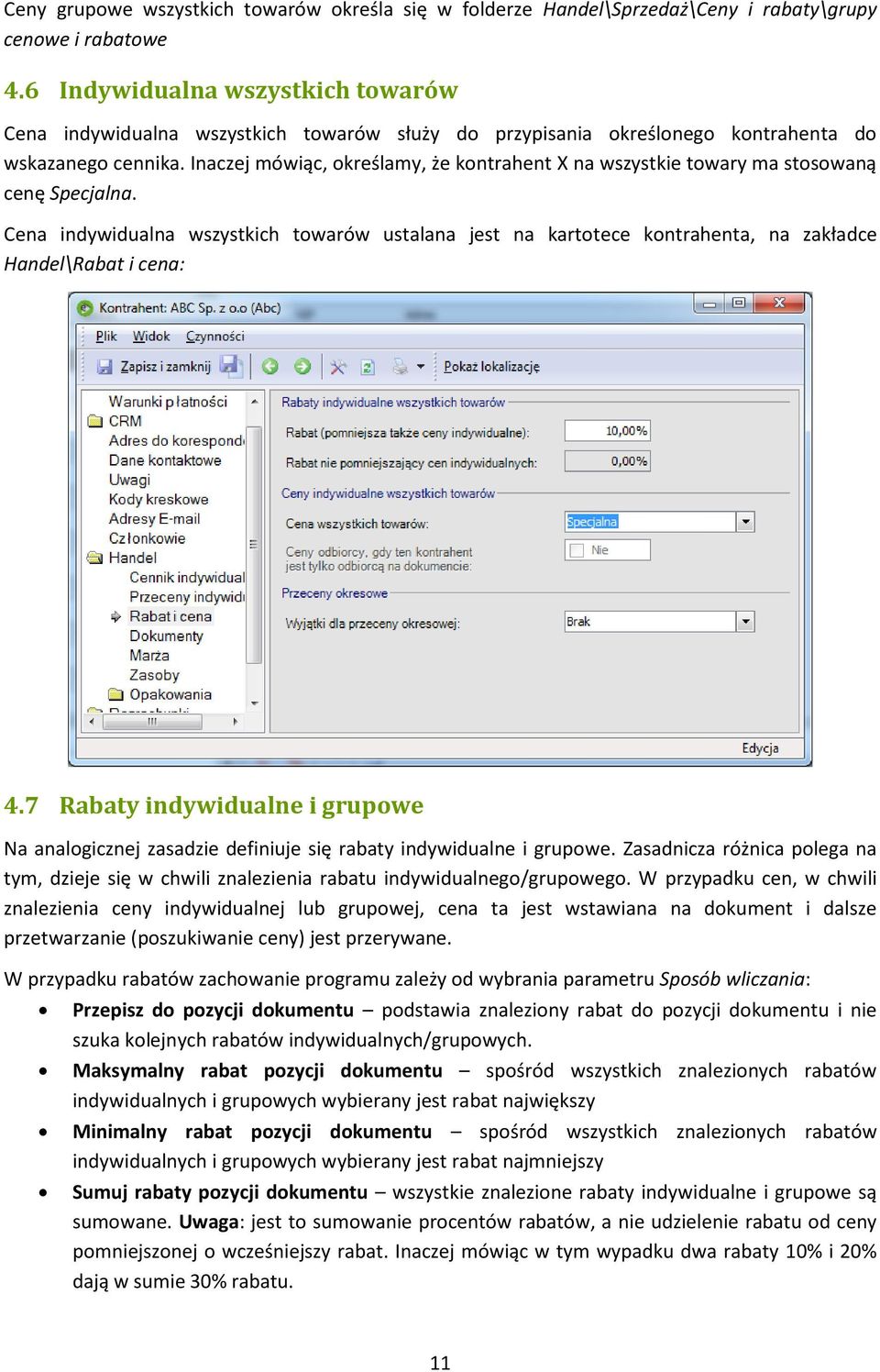
Task: Select Marża tree item
Action: coord(149,656)
